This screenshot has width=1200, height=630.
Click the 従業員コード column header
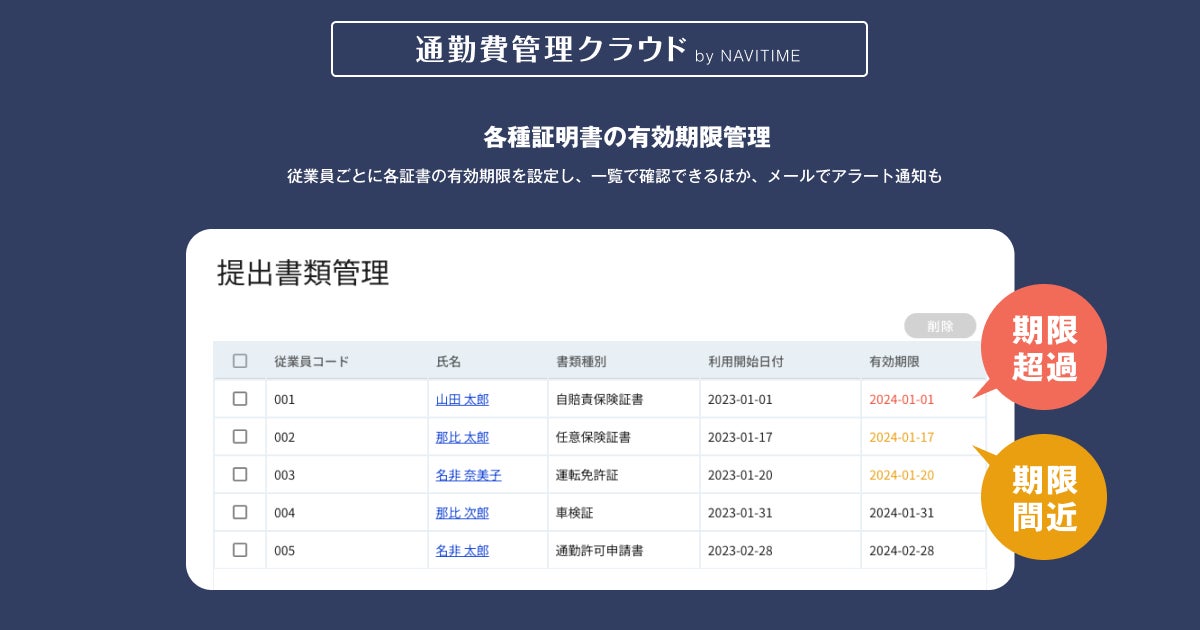[311, 361]
